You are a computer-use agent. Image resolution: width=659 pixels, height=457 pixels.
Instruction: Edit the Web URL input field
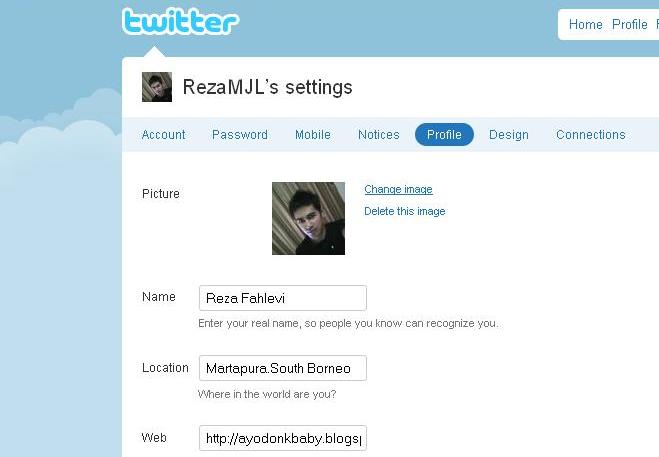(283, 438)
